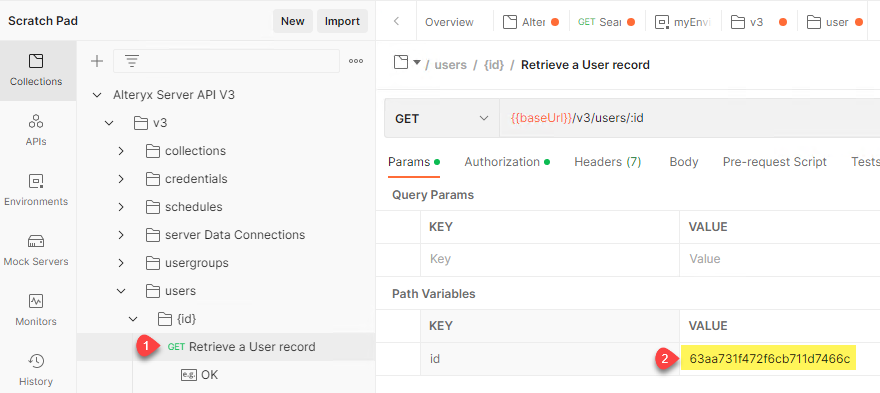Click the id path variable value field
Viewport: 880px width, 393px height.
click(780, 359)
